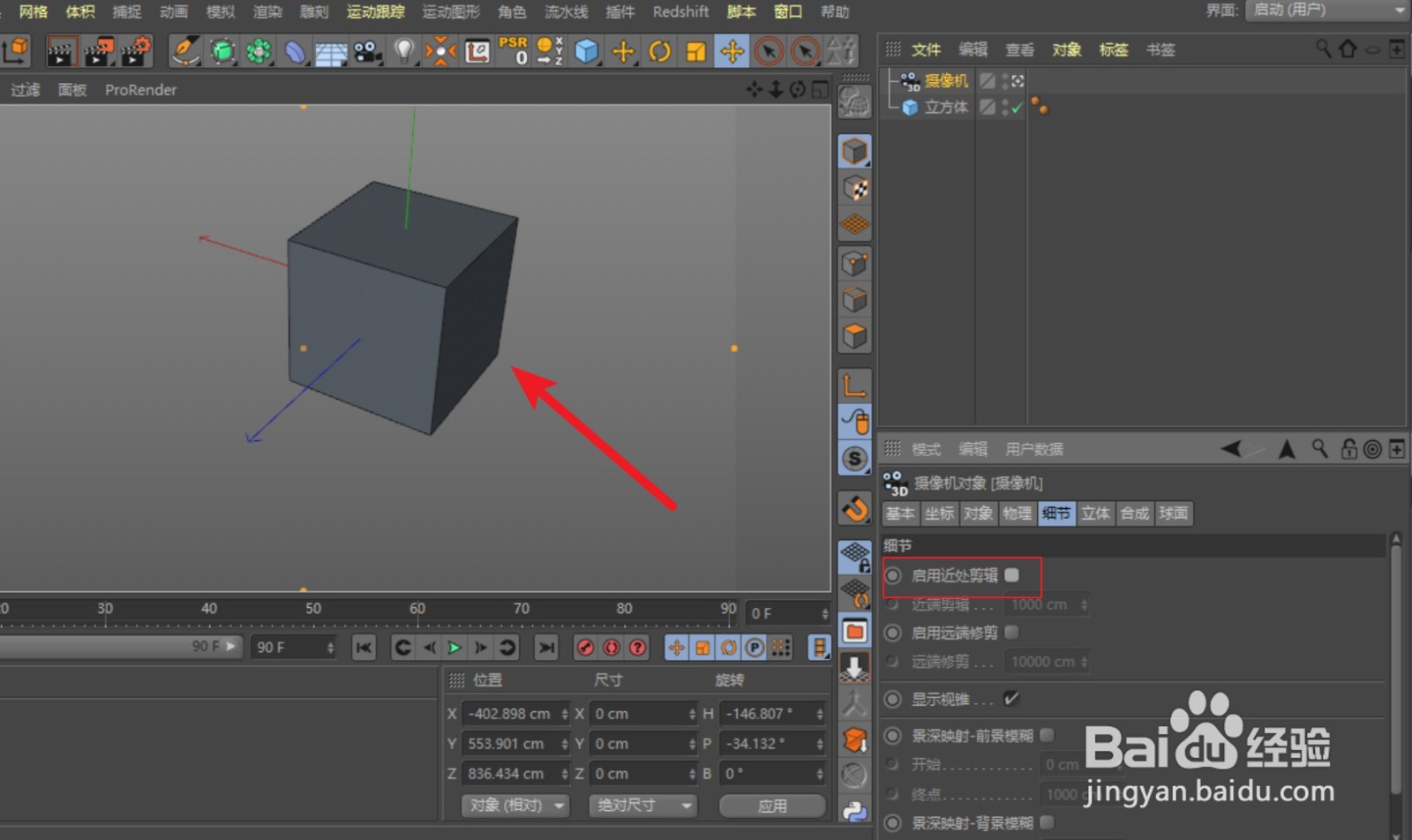The image size is (1412, 840).
Task: Play animation forward button
Action: (454, 648)
